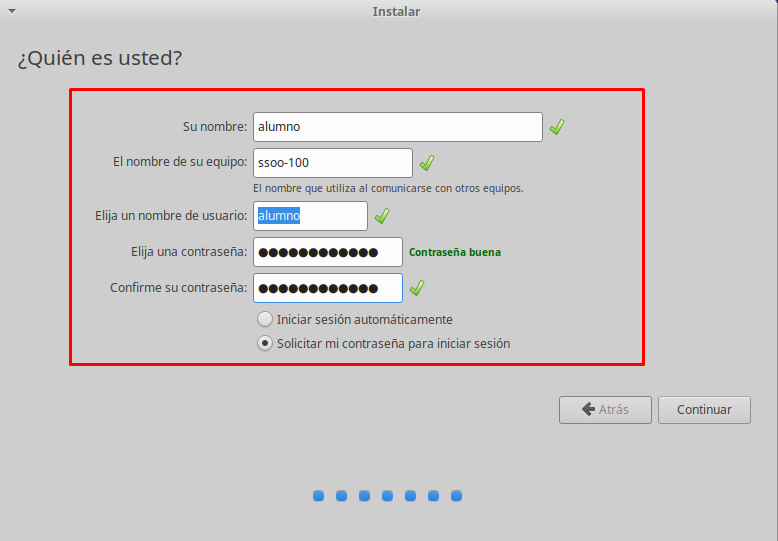Click the last blue progress dot

click(456, 495)
